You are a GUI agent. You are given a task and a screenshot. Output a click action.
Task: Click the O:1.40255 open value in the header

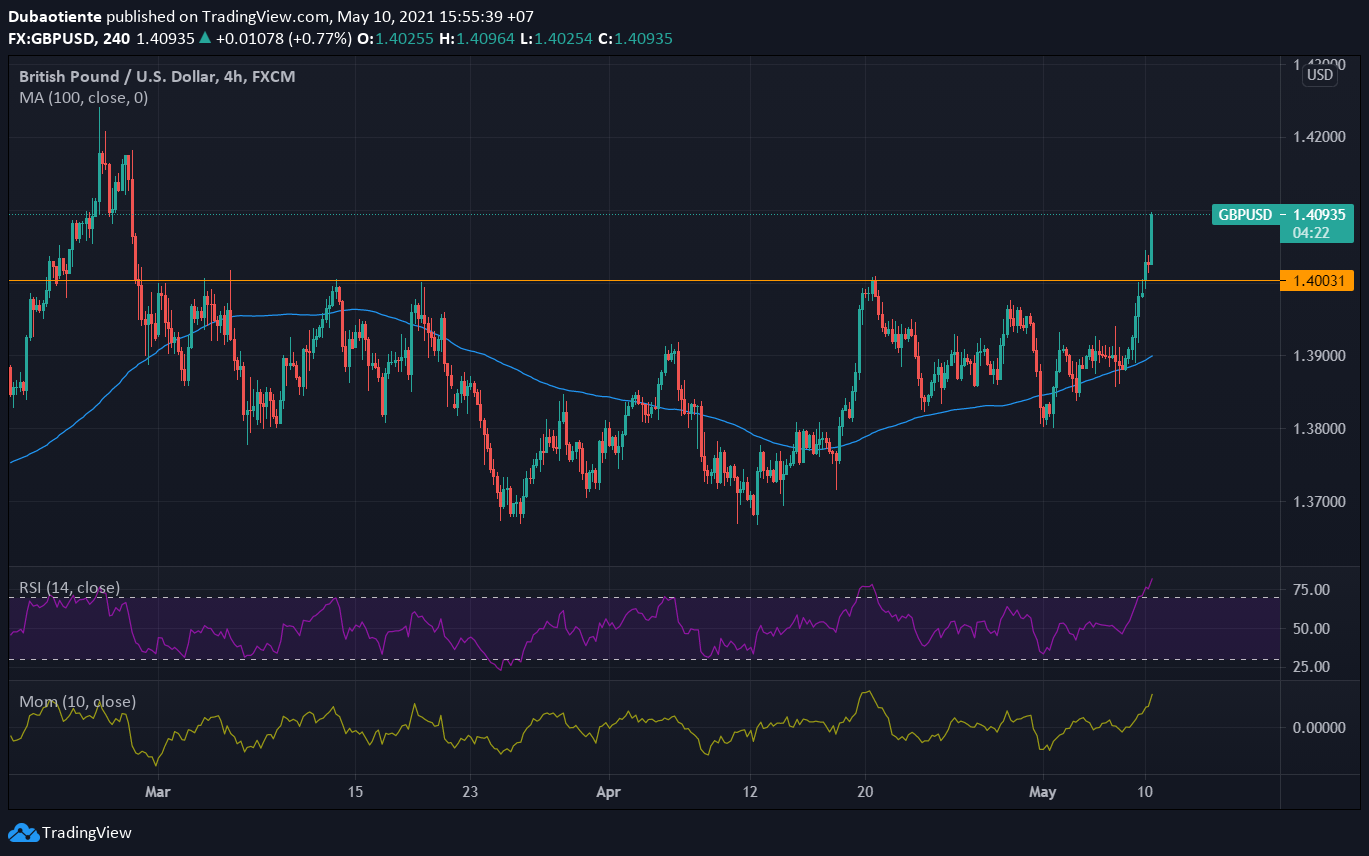(394, 39)
